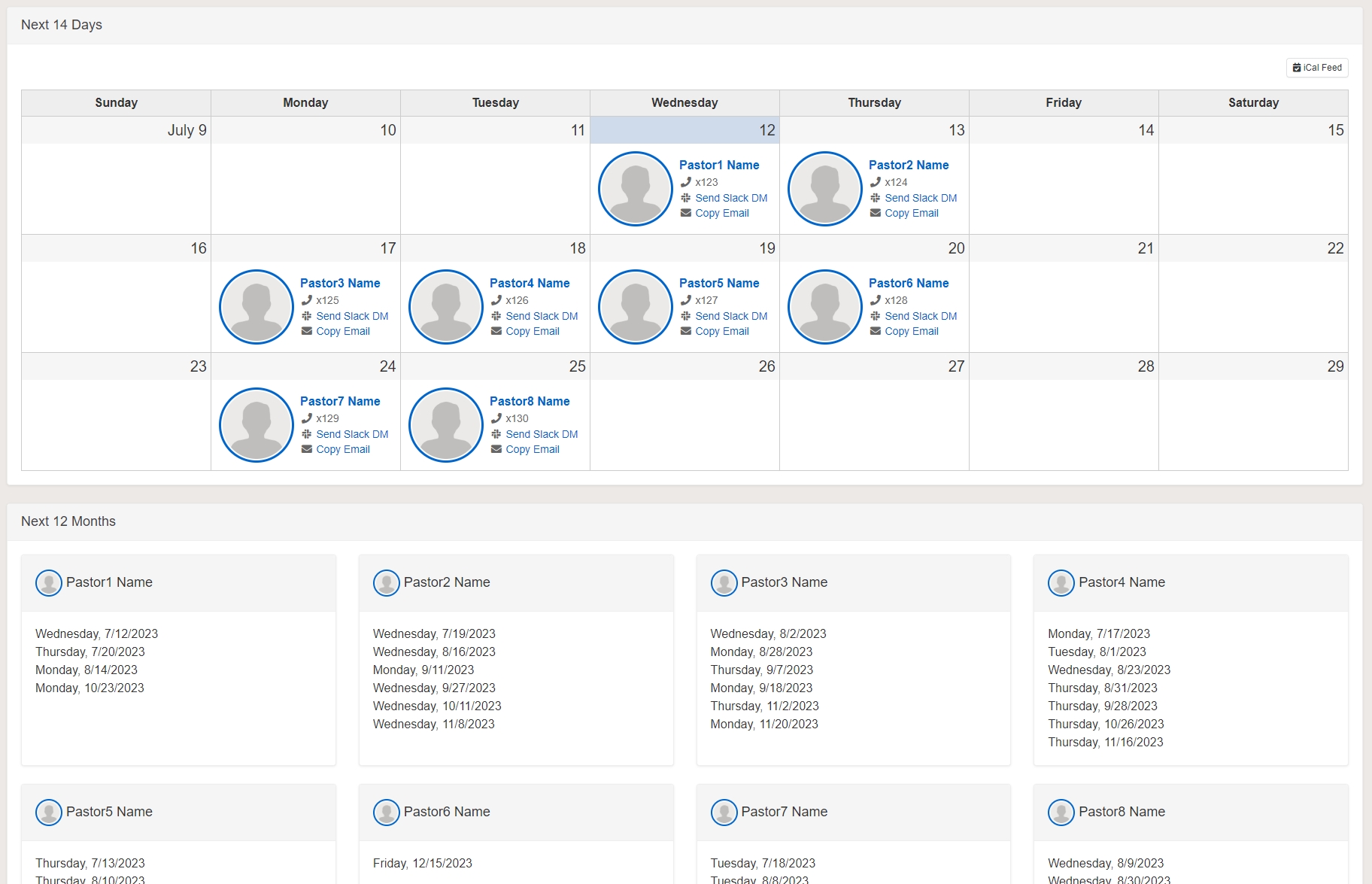Viewport: 1372px width, 884px height.
Task: Click envelope icon under Pastor2 Name
Action: (876, 213)
